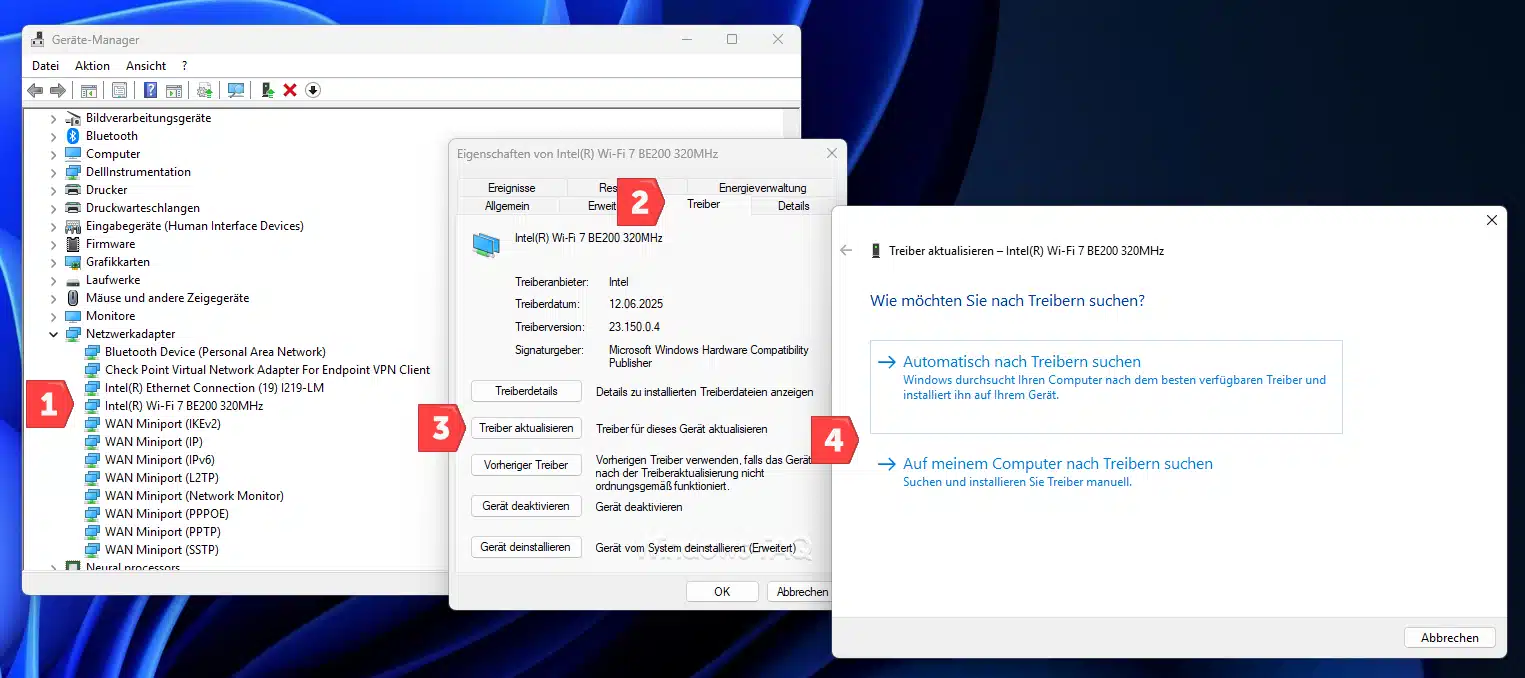The image size is (1525, 678).
Task: Expand the Monitore category
Action: pyautogui.click(x=54, y=316)
